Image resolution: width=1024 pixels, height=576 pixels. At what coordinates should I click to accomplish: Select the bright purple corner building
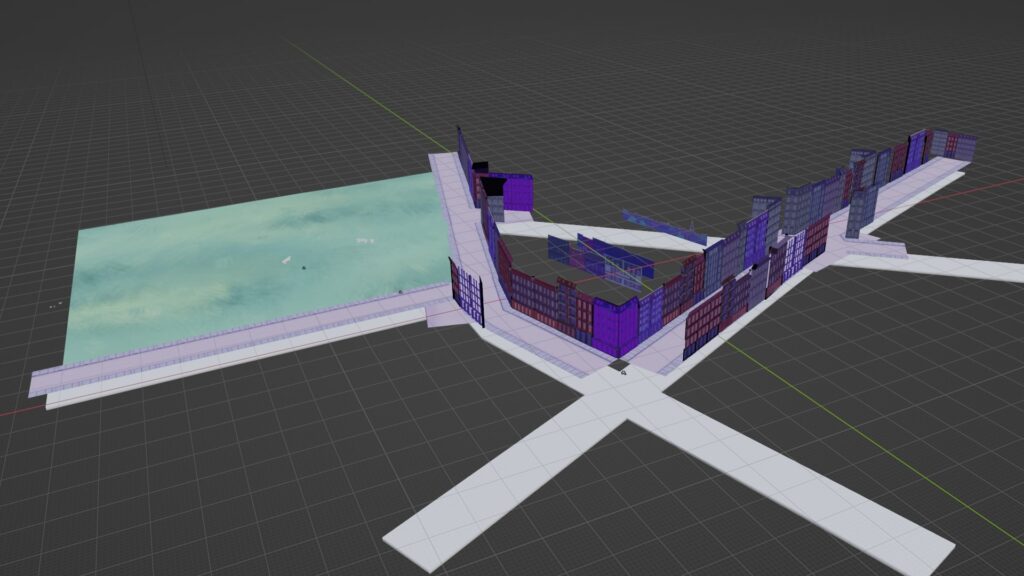(614, 325)
